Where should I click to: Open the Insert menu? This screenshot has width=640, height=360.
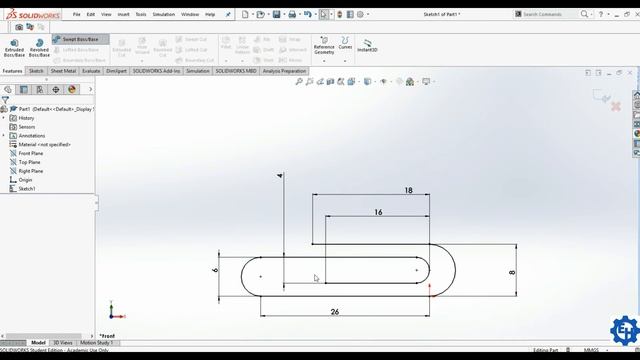123,14
